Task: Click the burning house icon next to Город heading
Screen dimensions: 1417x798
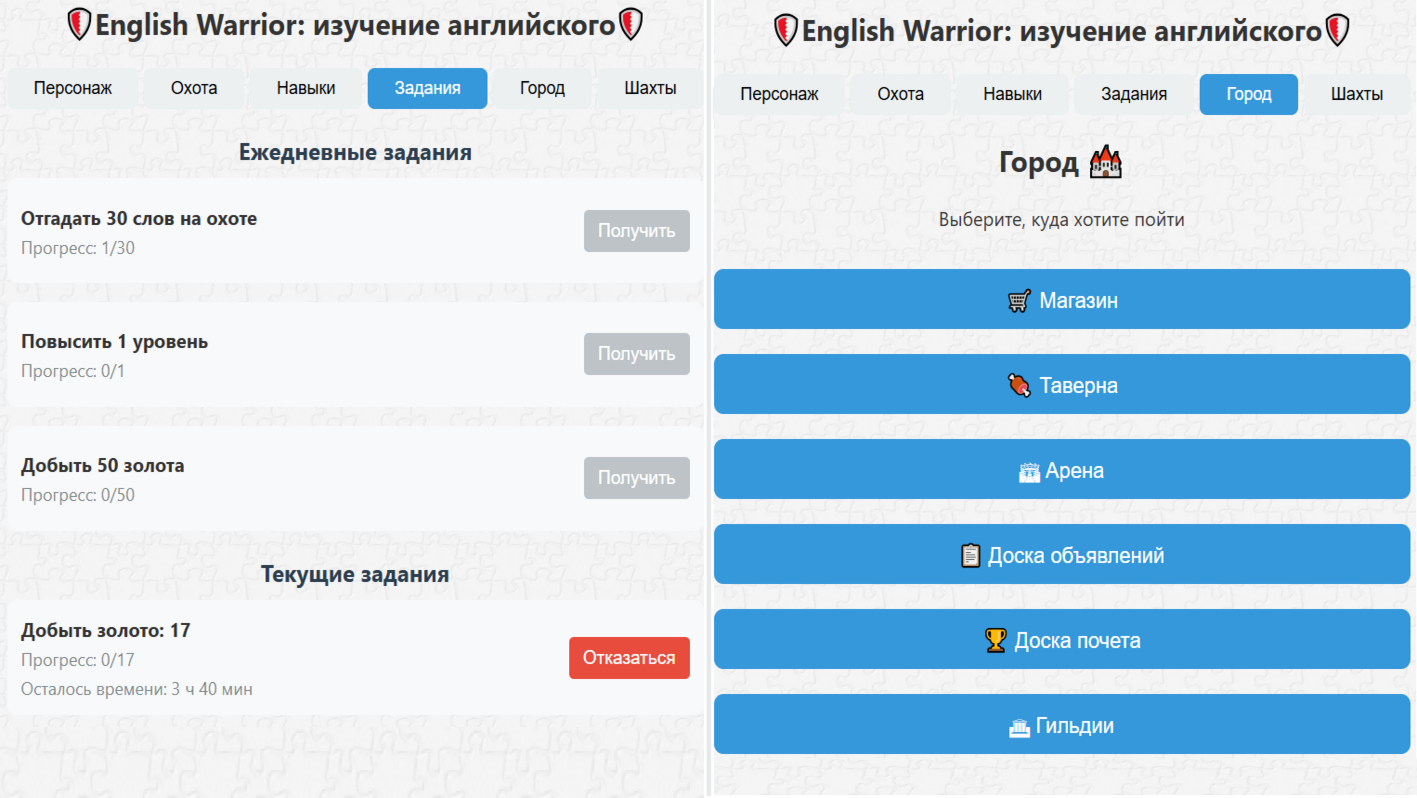Action: pyautogui.click(x=1105, y=161)
